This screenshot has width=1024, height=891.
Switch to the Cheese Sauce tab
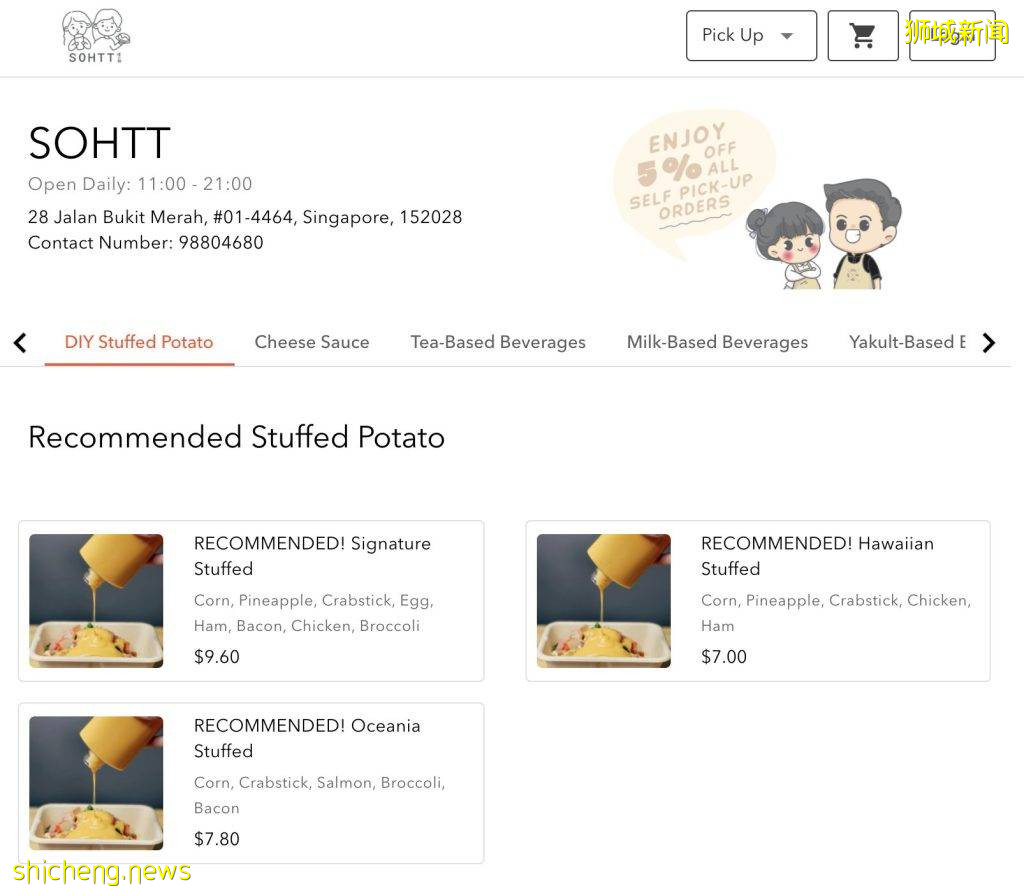312,342
